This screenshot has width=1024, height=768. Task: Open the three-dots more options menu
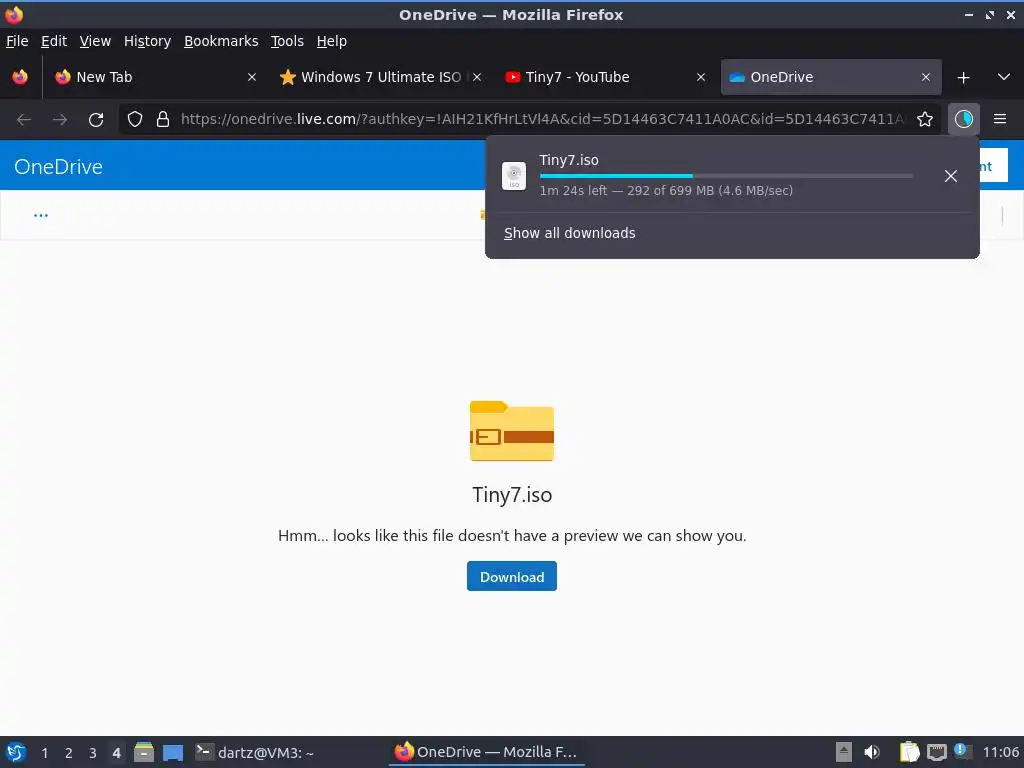(41, 215)
